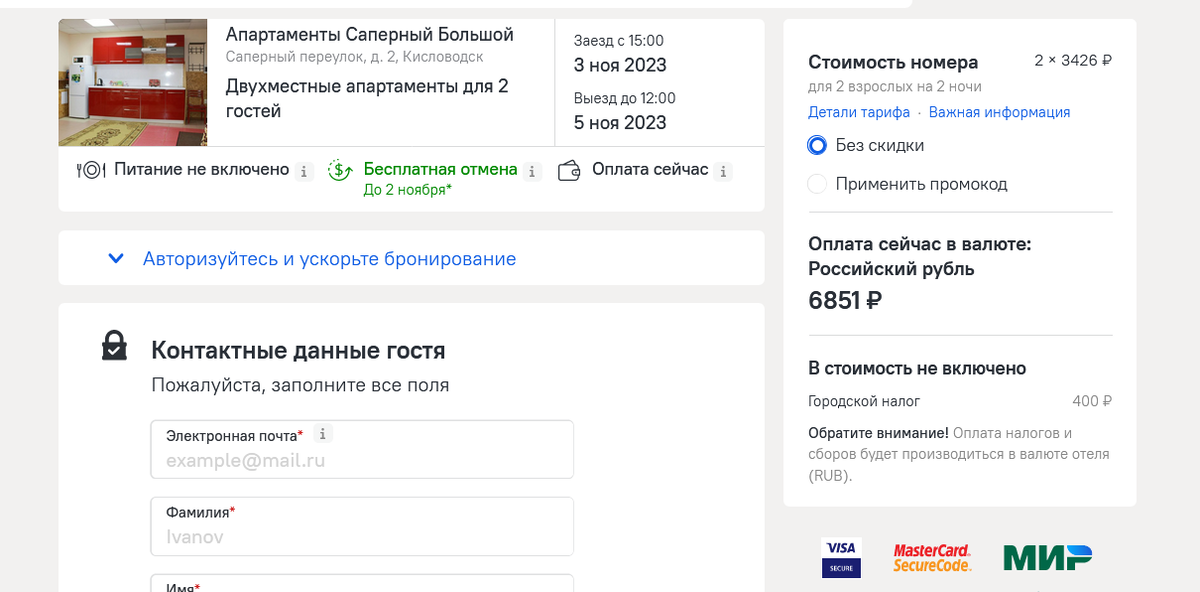Click the apartment kitchen photo thumbnail
This screenshot has width=1200, height=592.
click(131, 82)
